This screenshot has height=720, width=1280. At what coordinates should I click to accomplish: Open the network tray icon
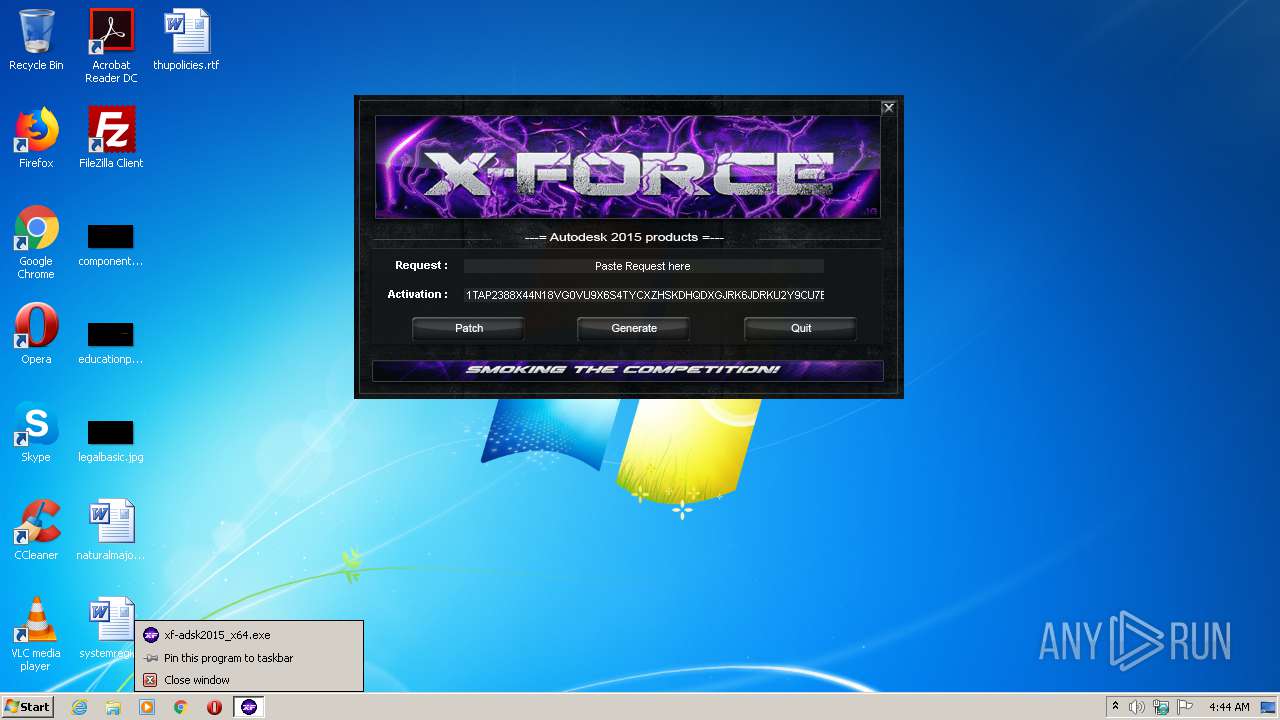[x=1161, y=707]
